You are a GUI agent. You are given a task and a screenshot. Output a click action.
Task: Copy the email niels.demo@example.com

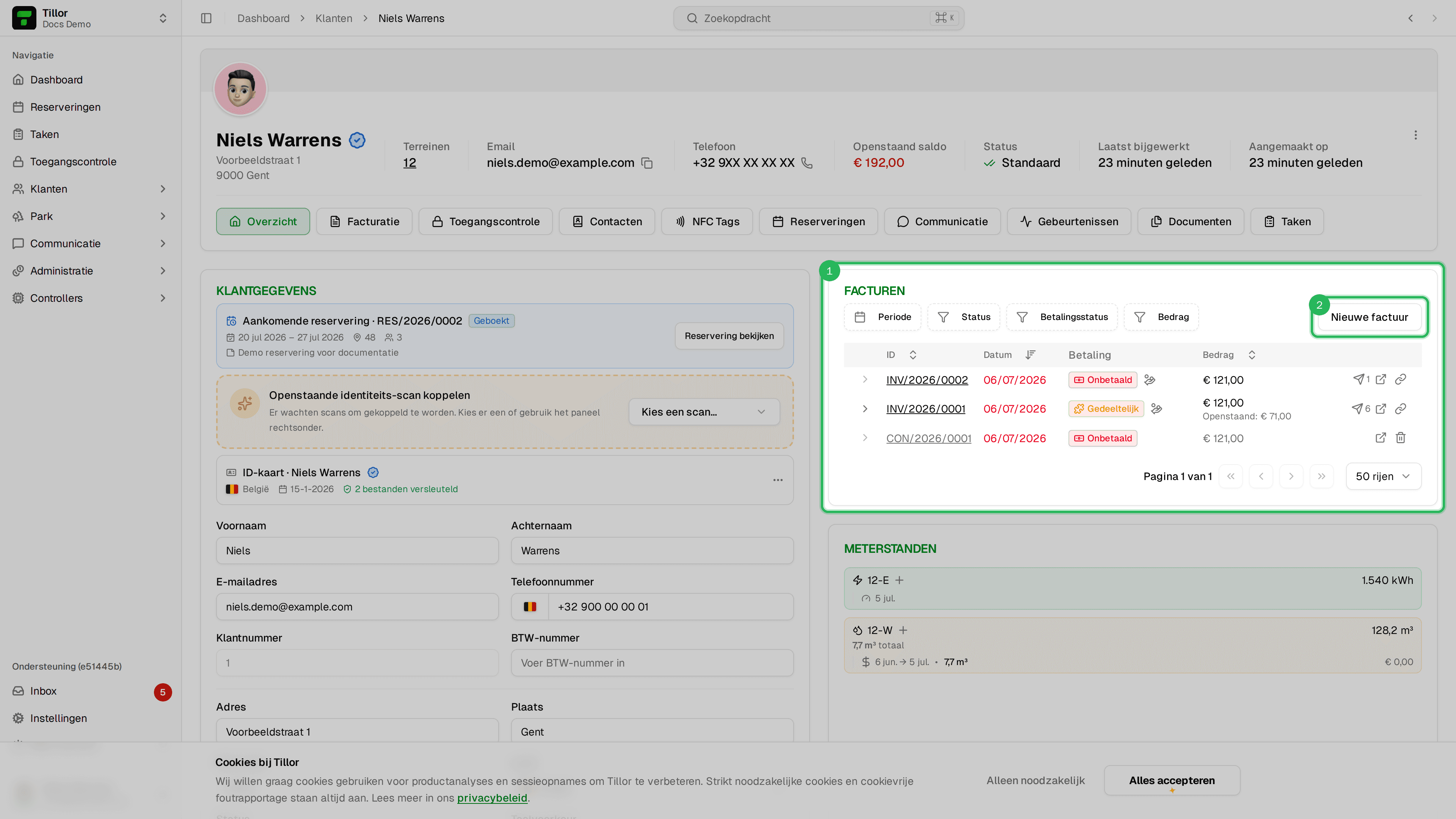(647, 163)
